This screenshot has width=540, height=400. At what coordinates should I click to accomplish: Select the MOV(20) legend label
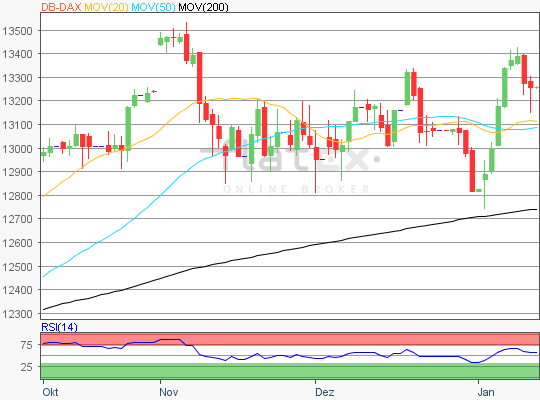tap(106, 7)
